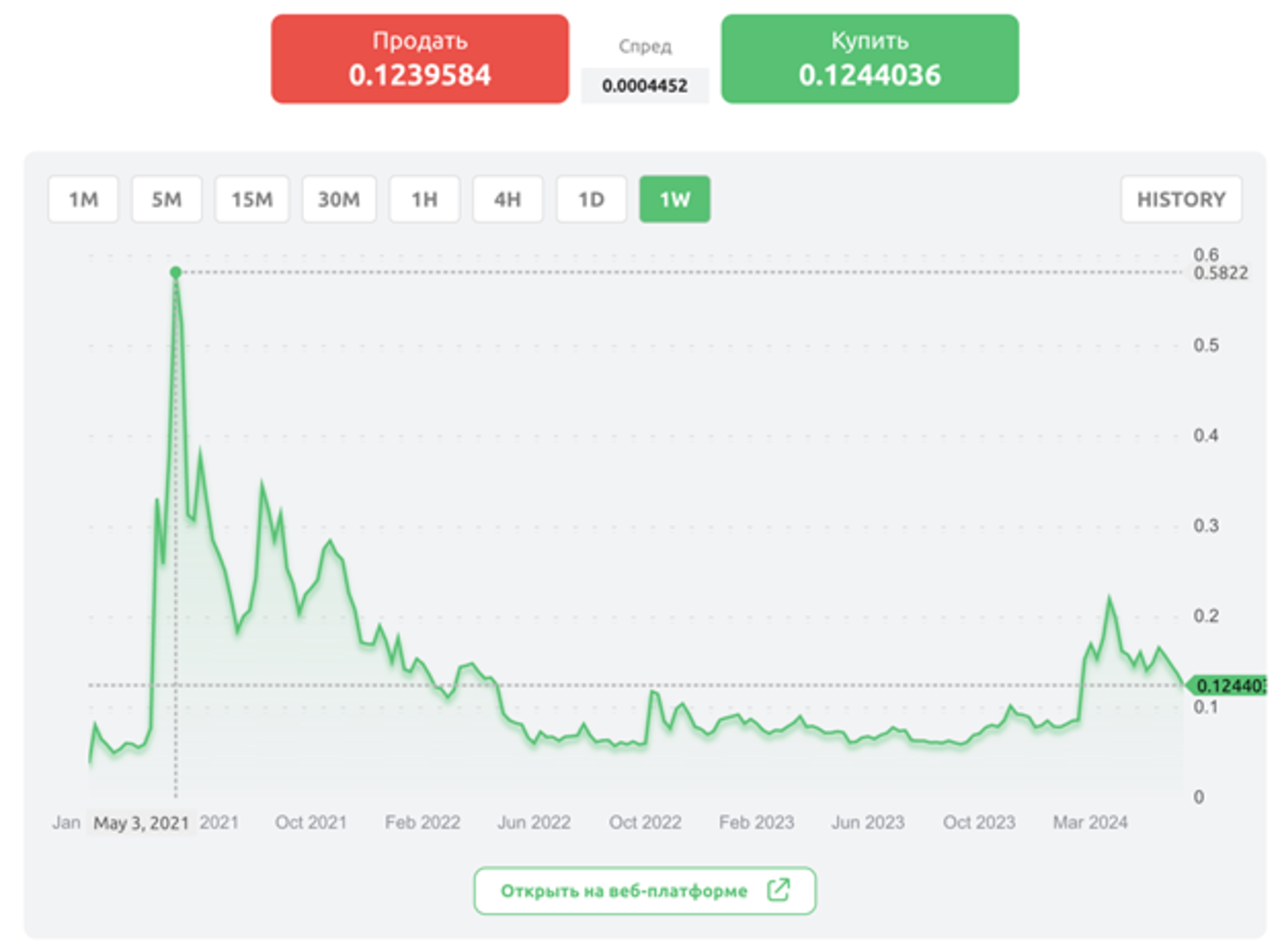This screenshot has height=950, width=1280.
Task: Set chart interval to 4H
Action: tap(507, 199)
